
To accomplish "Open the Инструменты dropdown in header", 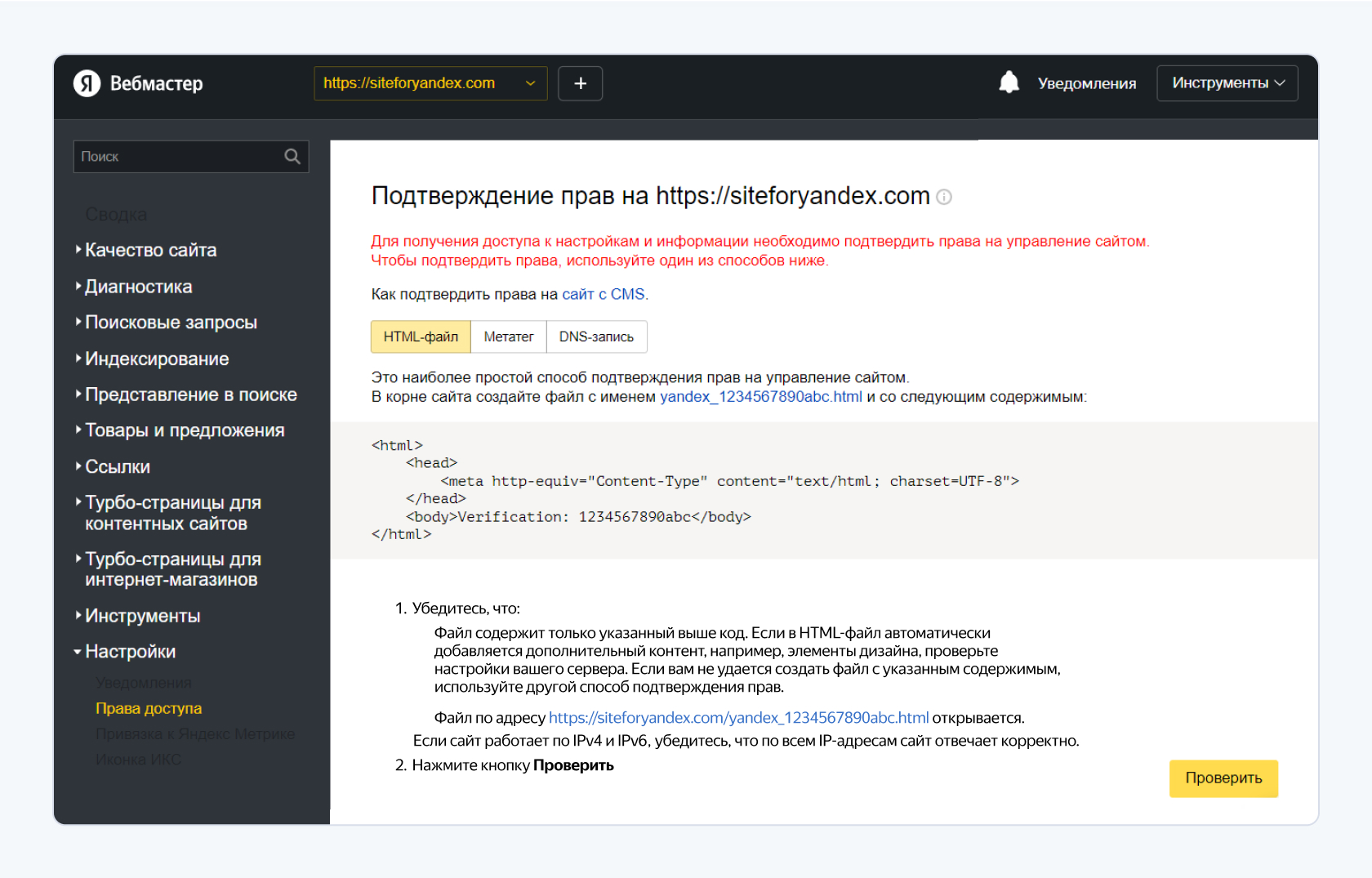I will click(x=1227, y=83).
